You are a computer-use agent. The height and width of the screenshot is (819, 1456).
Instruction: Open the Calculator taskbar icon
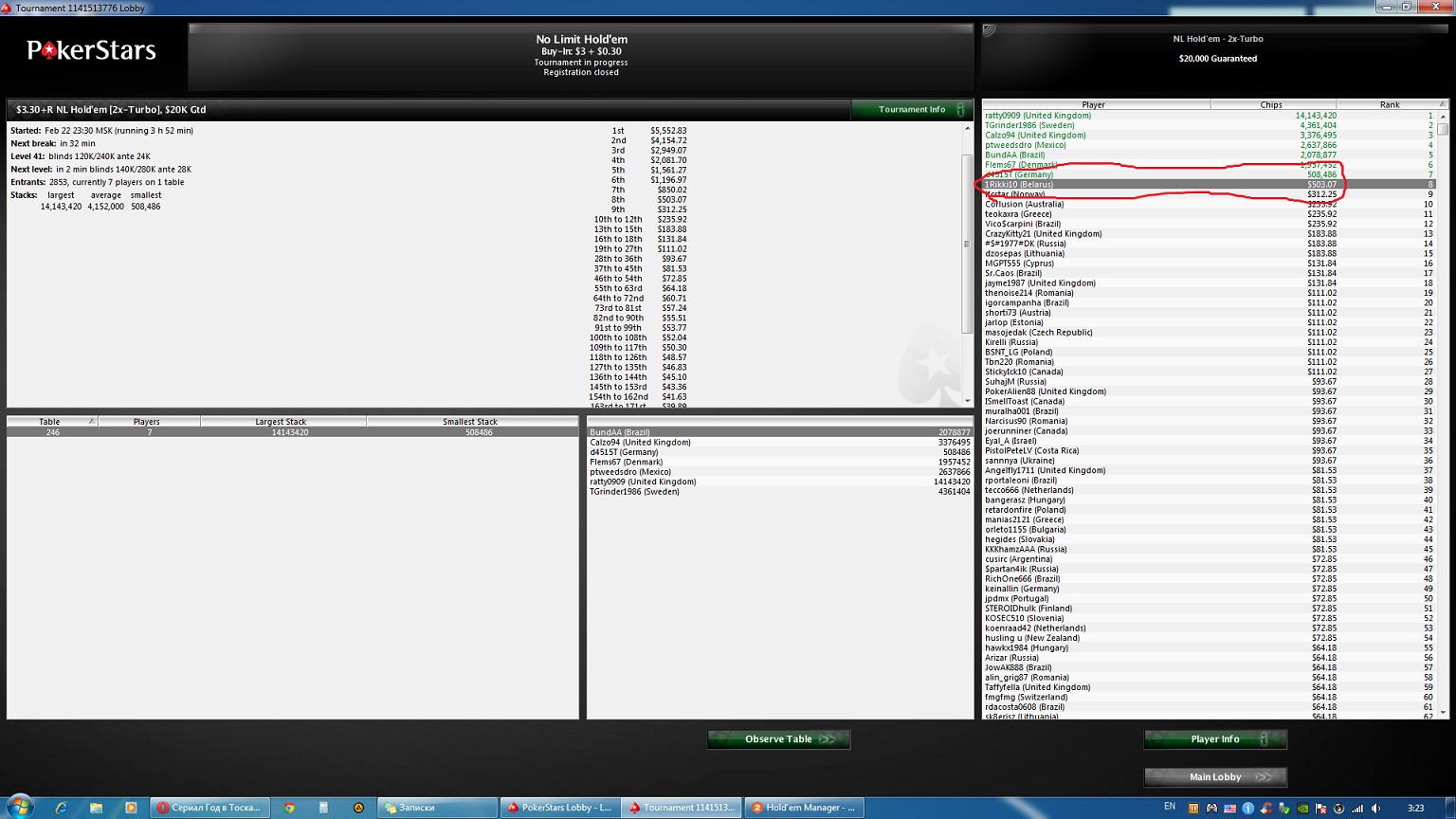pyautogui.click(x=323, y=808)
